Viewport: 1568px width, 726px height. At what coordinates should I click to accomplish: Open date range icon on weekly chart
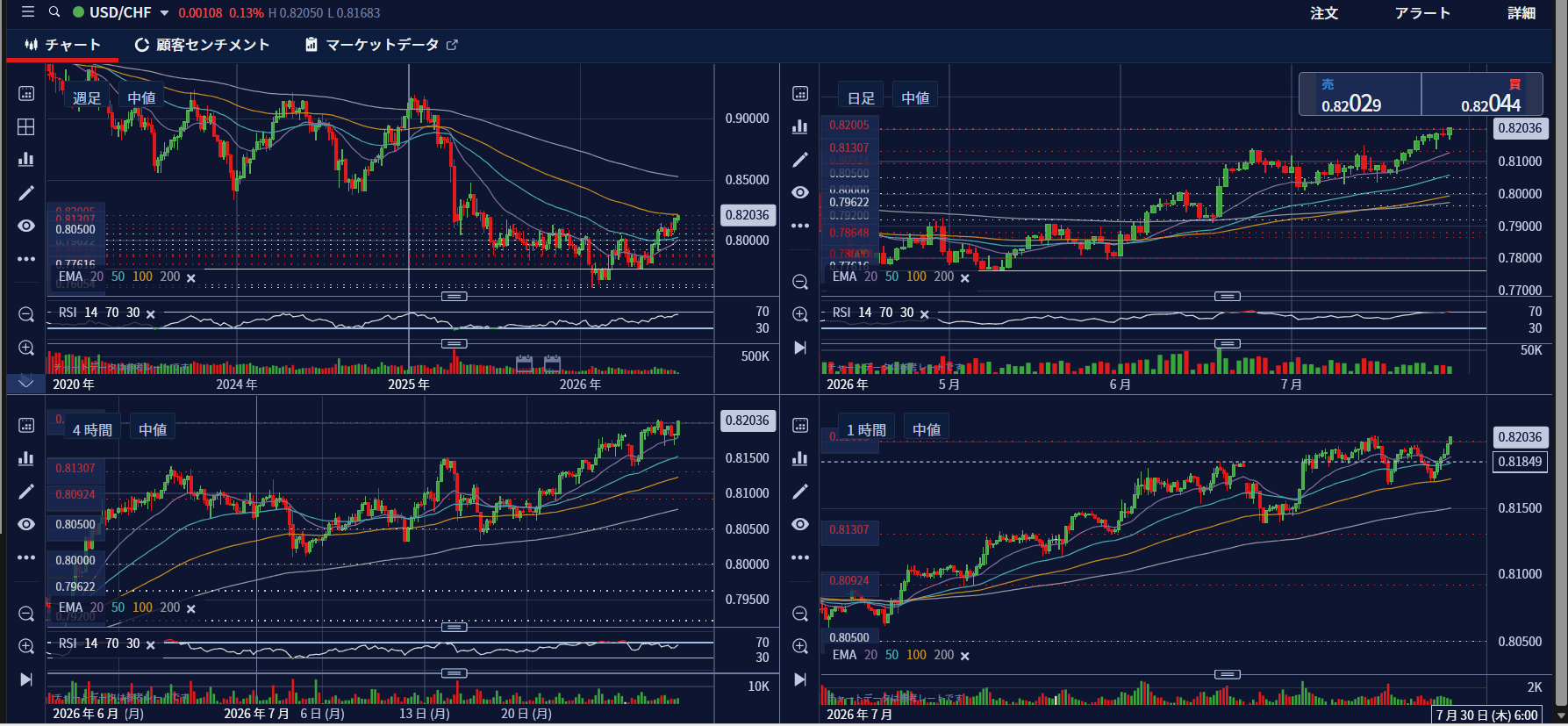[26, 93]
